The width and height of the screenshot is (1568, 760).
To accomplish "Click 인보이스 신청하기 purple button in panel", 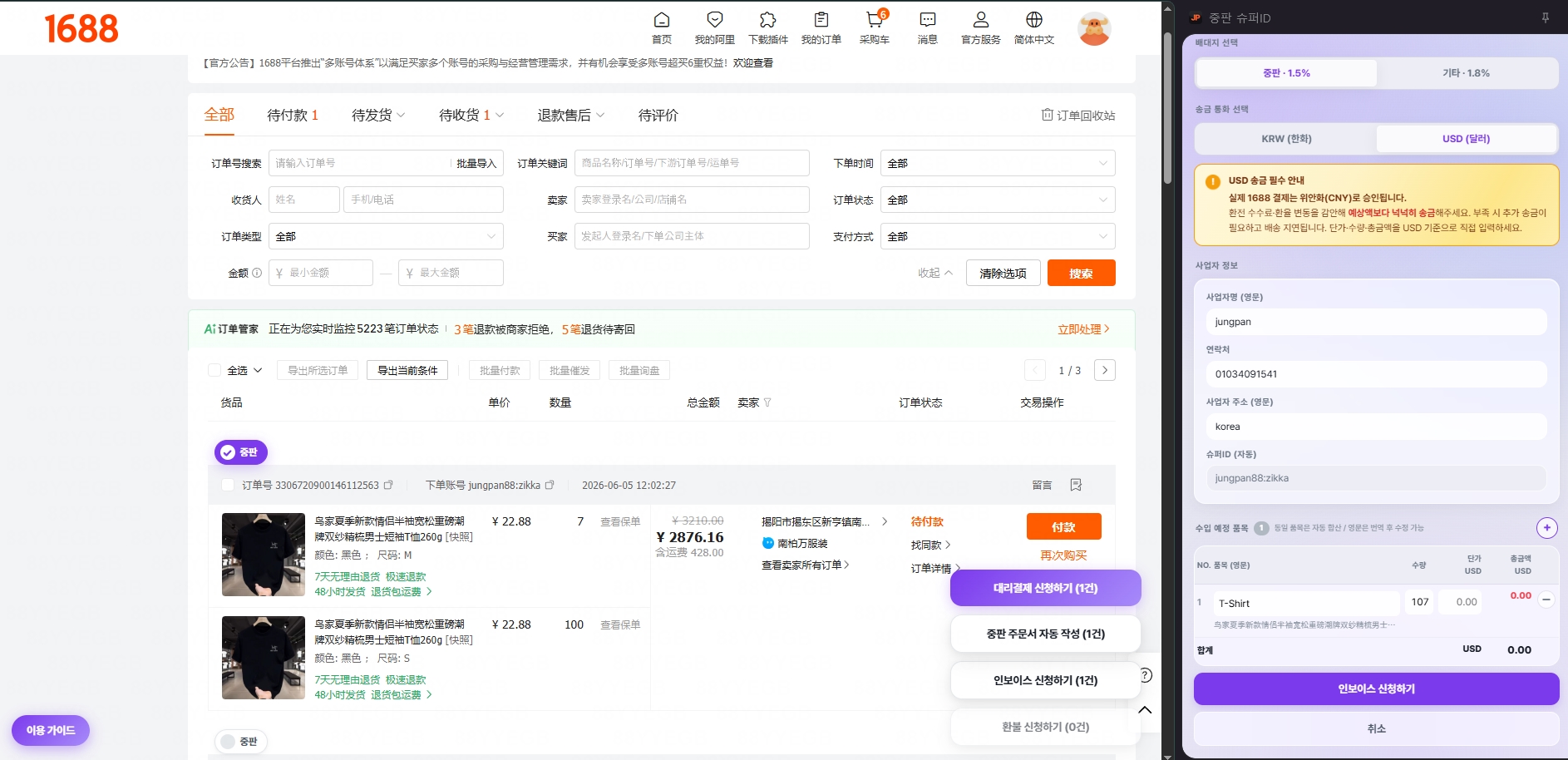I will pyautogui.click(x=1376, y=688).
